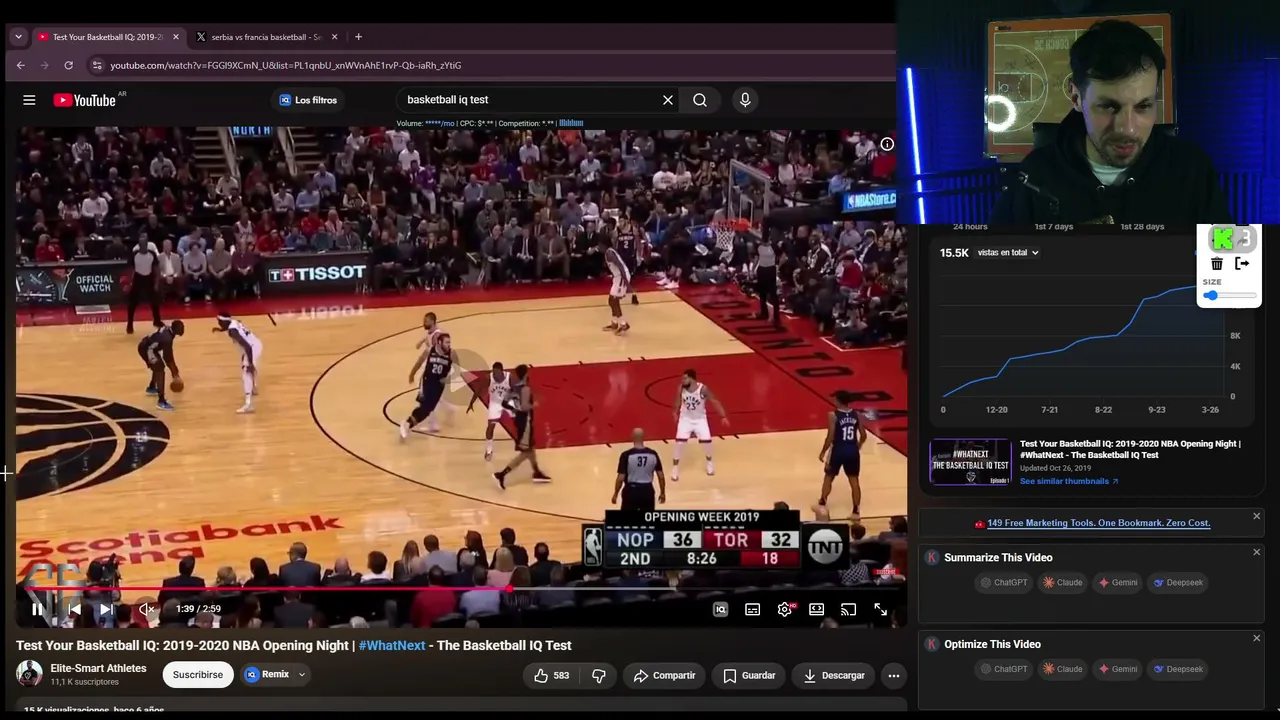Dislike the video

point(599,676)
